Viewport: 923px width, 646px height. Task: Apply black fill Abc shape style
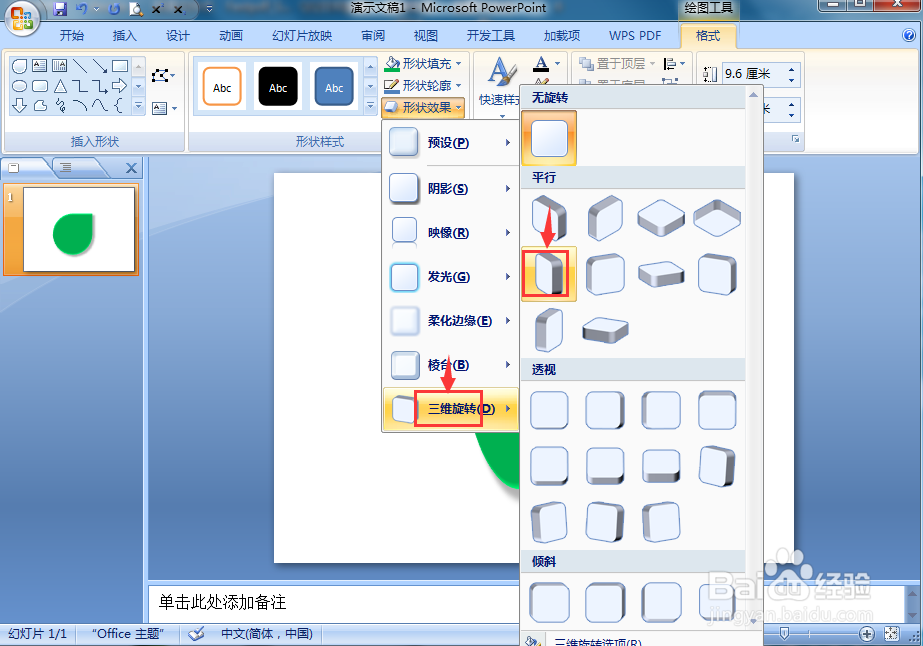click(x=278, y=87)
